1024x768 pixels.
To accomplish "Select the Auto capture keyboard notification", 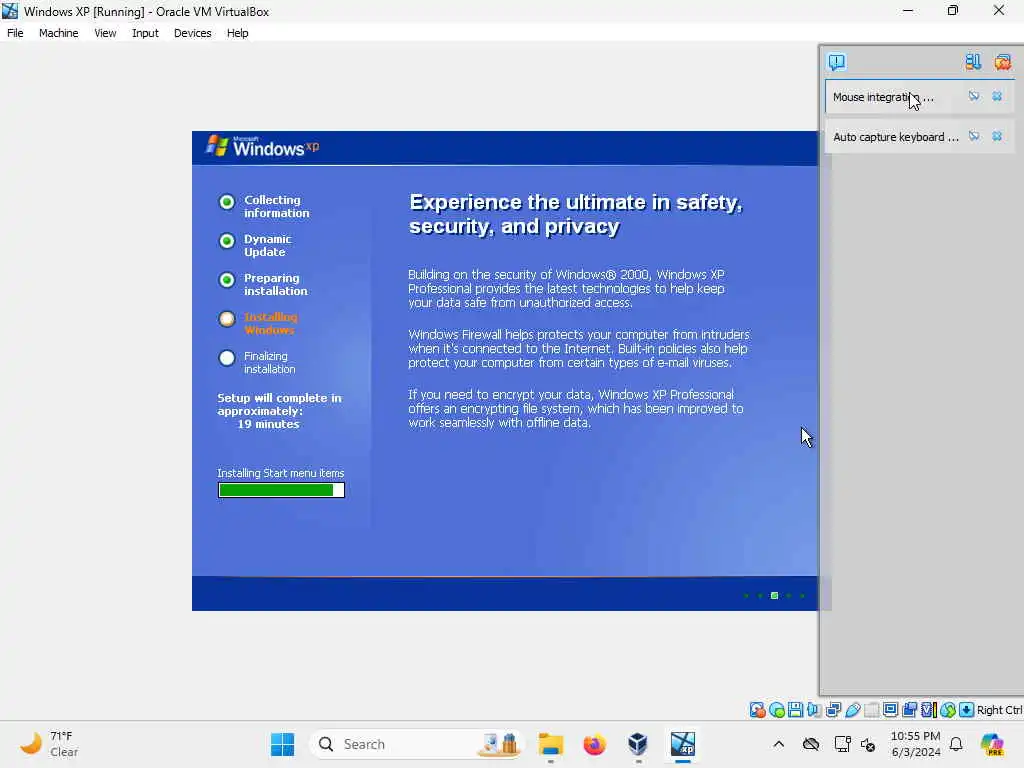I will 920,136.
